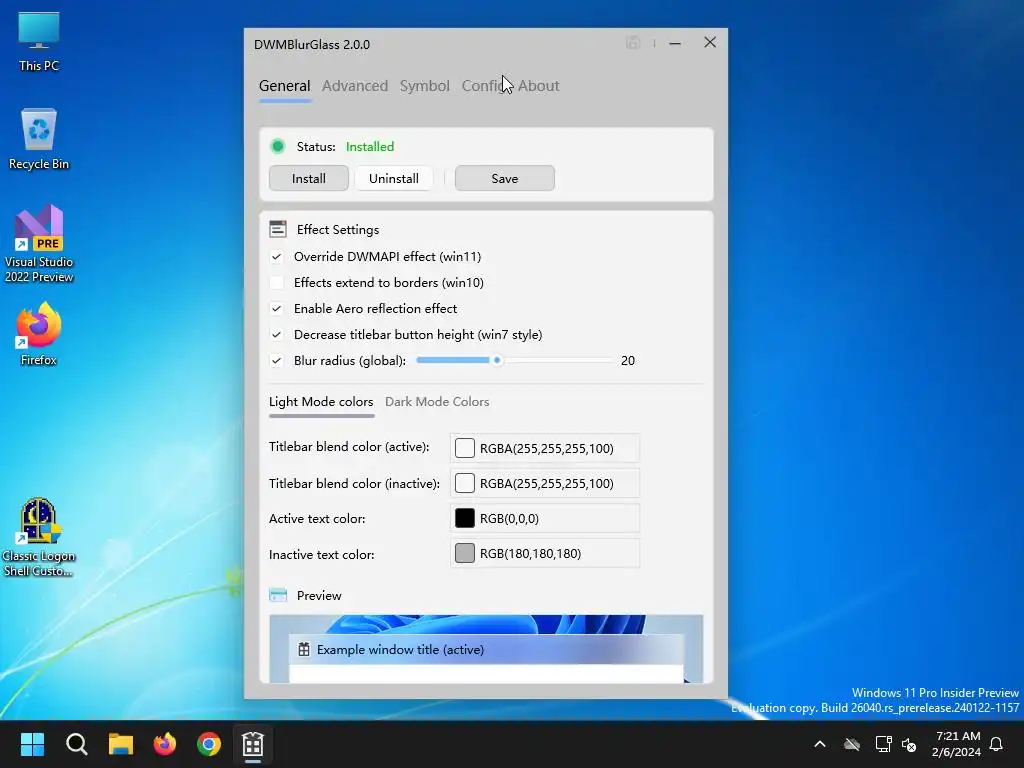Click the active titlebar RGBA(255,255,255,100) field
This screenshot has height=768, width=1024.
545,448
